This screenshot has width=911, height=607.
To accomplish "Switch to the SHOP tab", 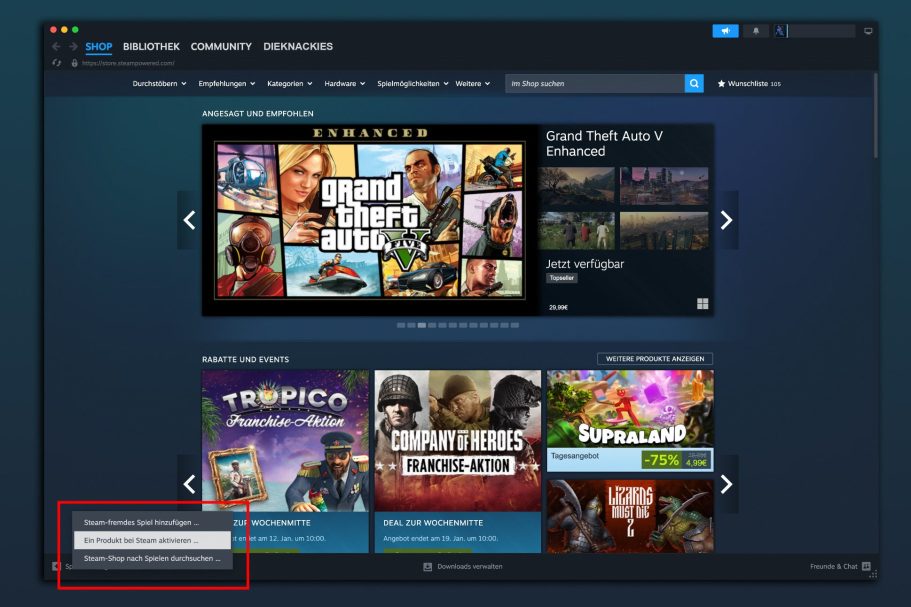I will (x=99, y=46).
